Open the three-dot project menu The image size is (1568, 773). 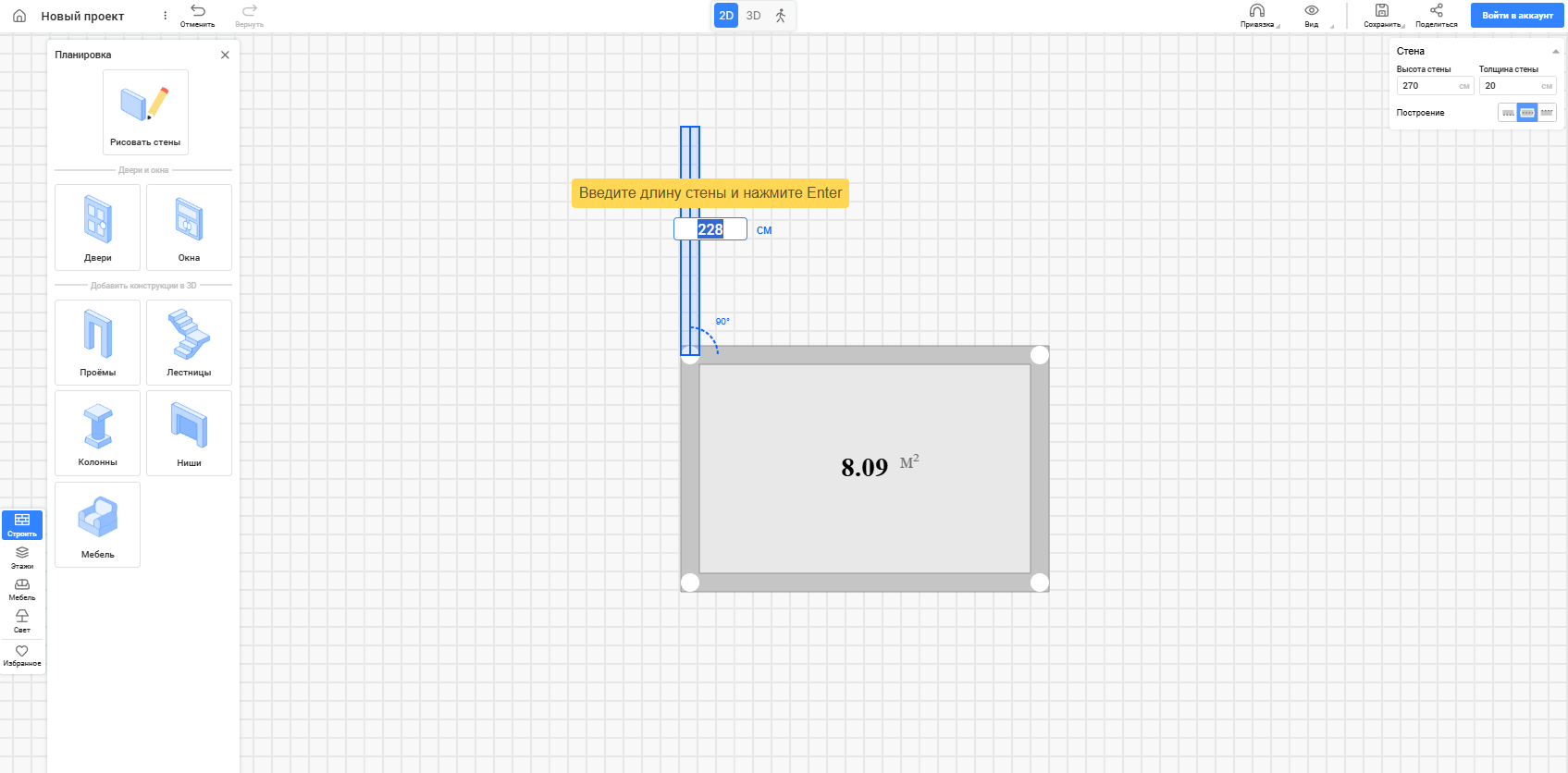tap(166, 16)
